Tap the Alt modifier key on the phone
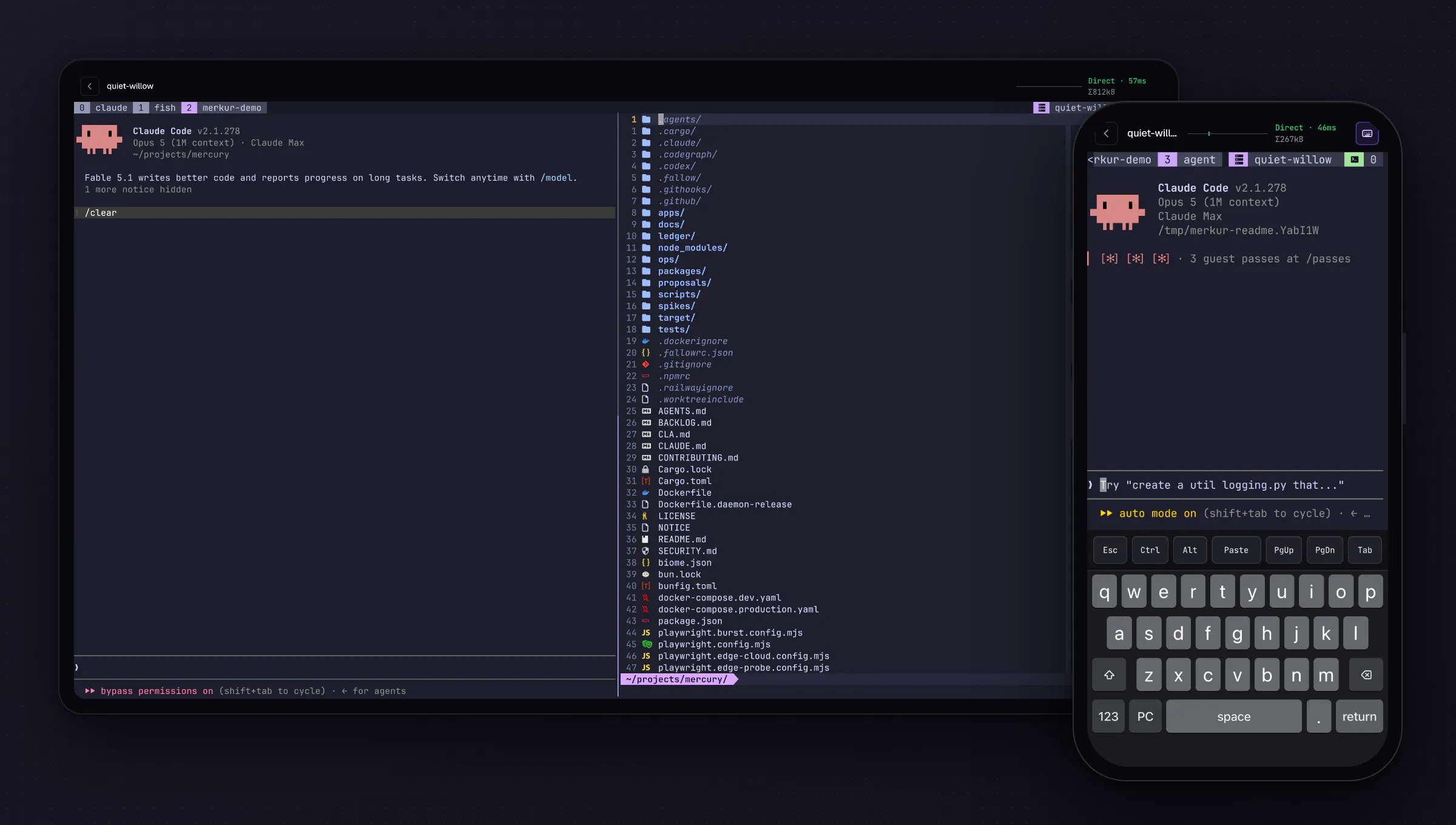The image size is (1456, 825). pyautogui.click(x=1190, y=550)
